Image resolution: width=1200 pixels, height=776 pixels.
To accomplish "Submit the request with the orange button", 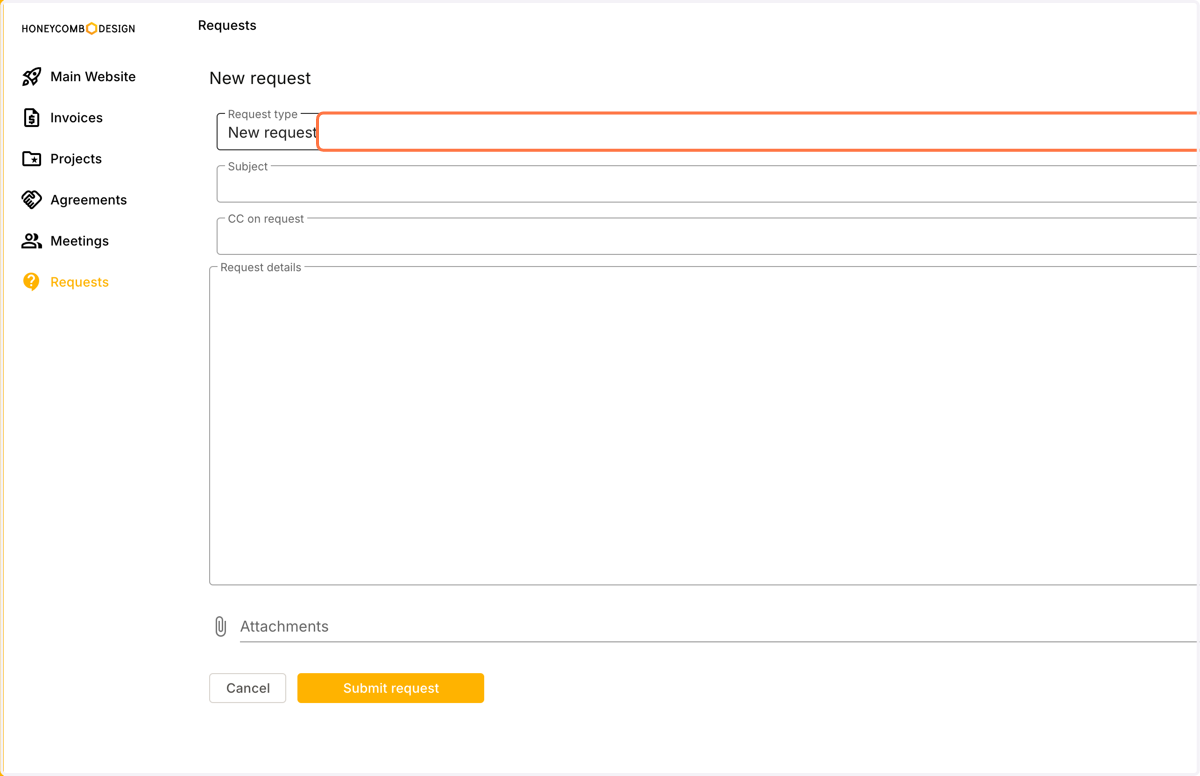I will [391, 688].
